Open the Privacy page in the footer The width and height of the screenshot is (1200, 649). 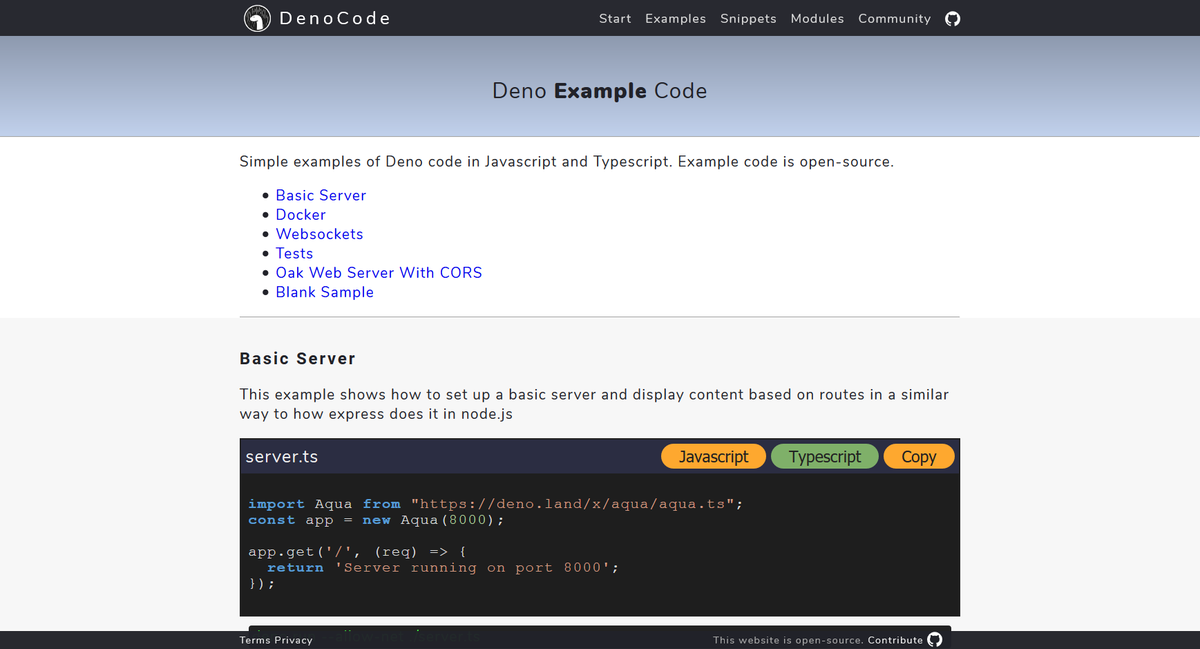pyautogui.click(x=293, y=640)
